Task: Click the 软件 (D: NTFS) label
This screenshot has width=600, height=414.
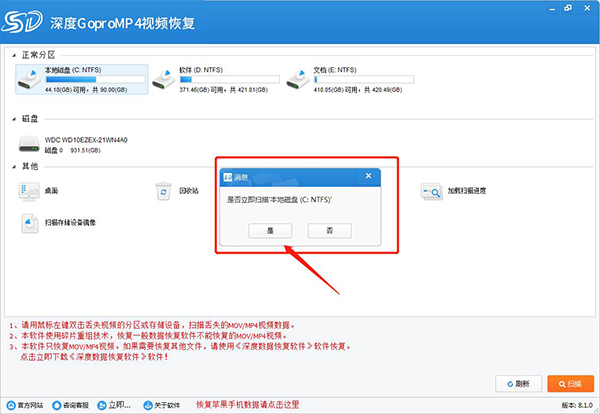Action: click(x=201, y=70)
